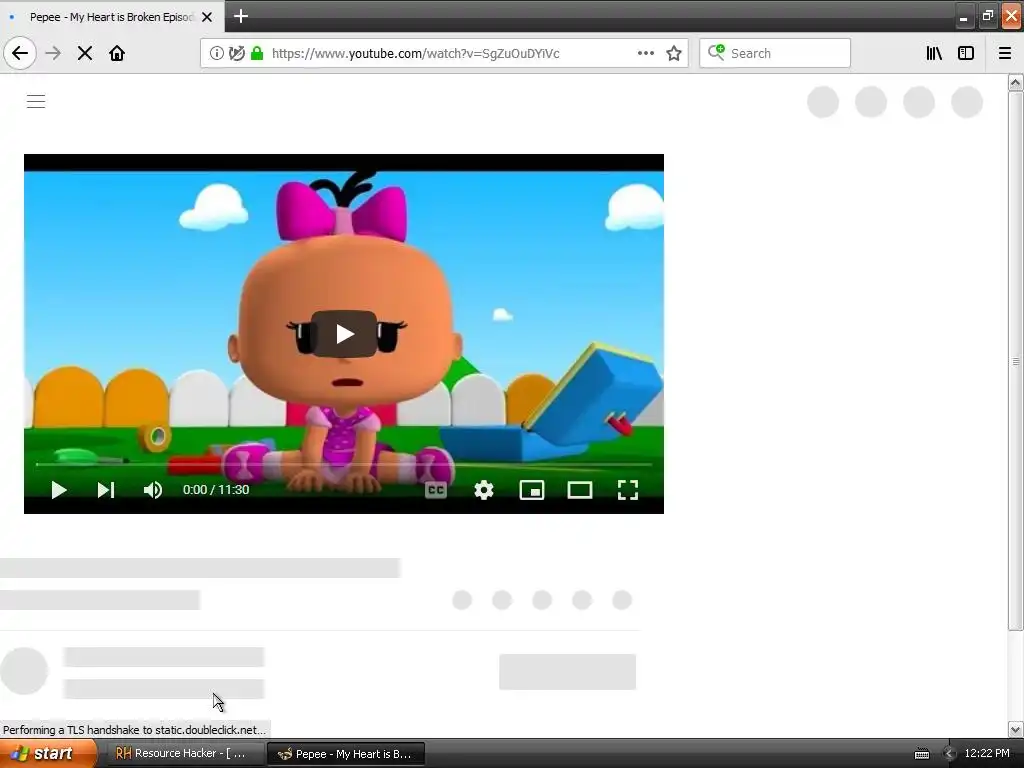Enter fullscreen video mode

(x=628, y=490)
